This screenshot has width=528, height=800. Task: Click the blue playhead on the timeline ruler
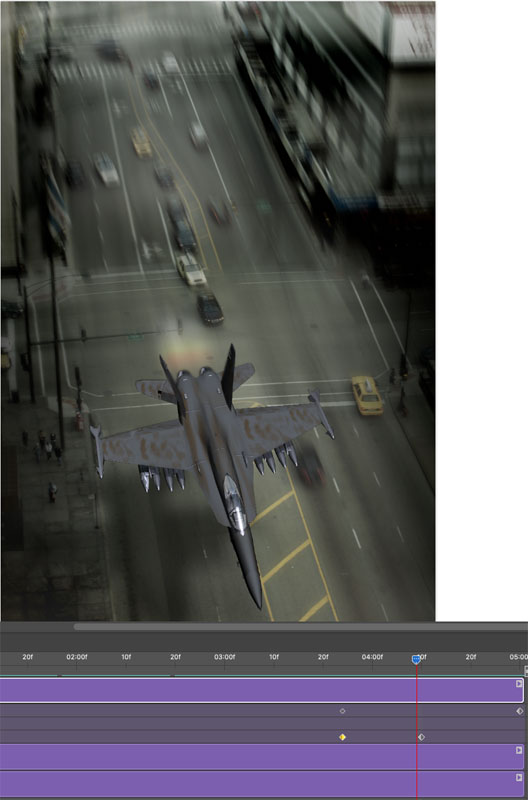416,660
